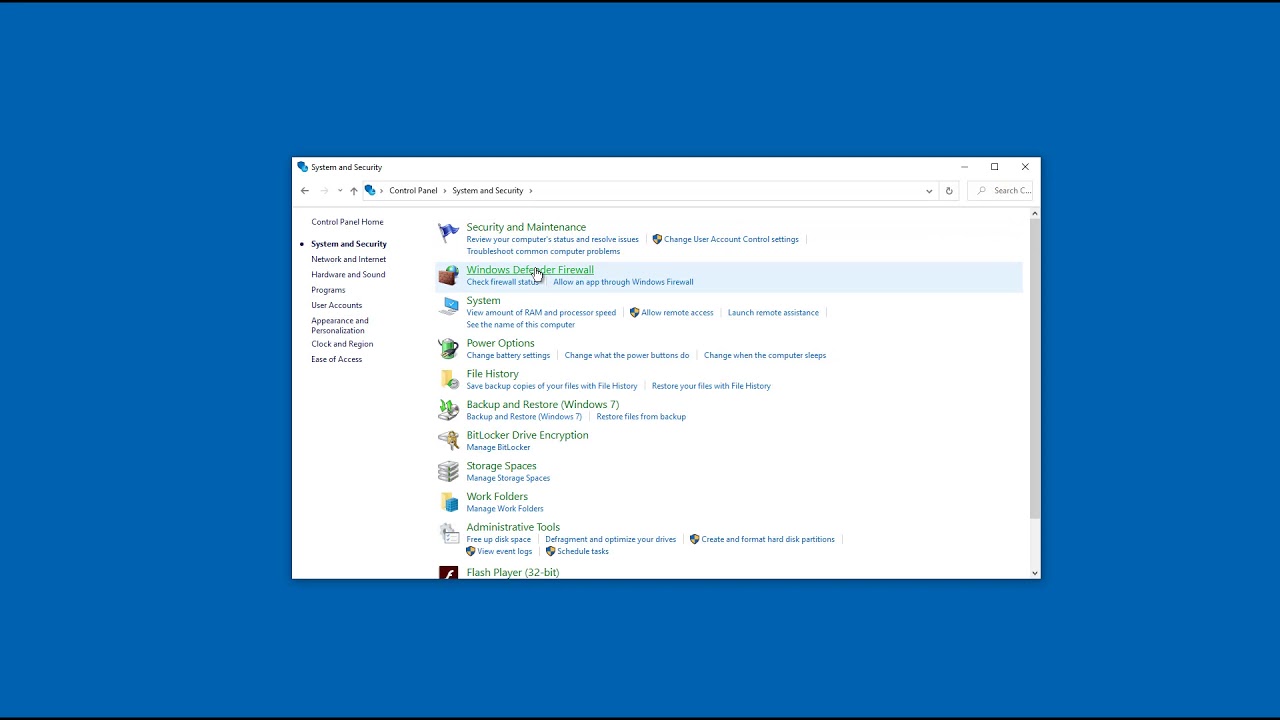Image resolution: width=1280 pixels, height=720 pixels.
Task: Click Allow an app through Windows Firewall
Action: [x=623, y=282]
